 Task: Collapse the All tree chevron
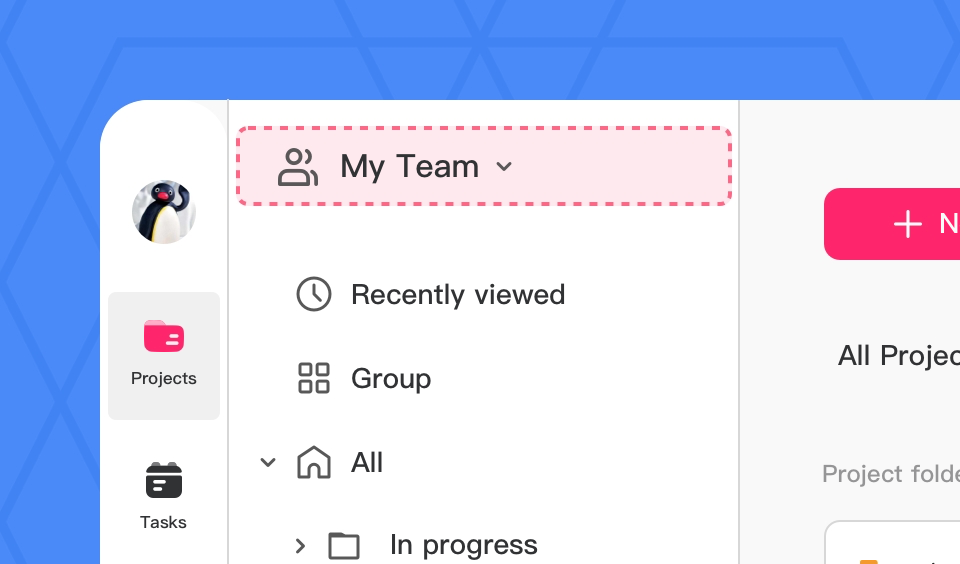(x=268, y=462)
